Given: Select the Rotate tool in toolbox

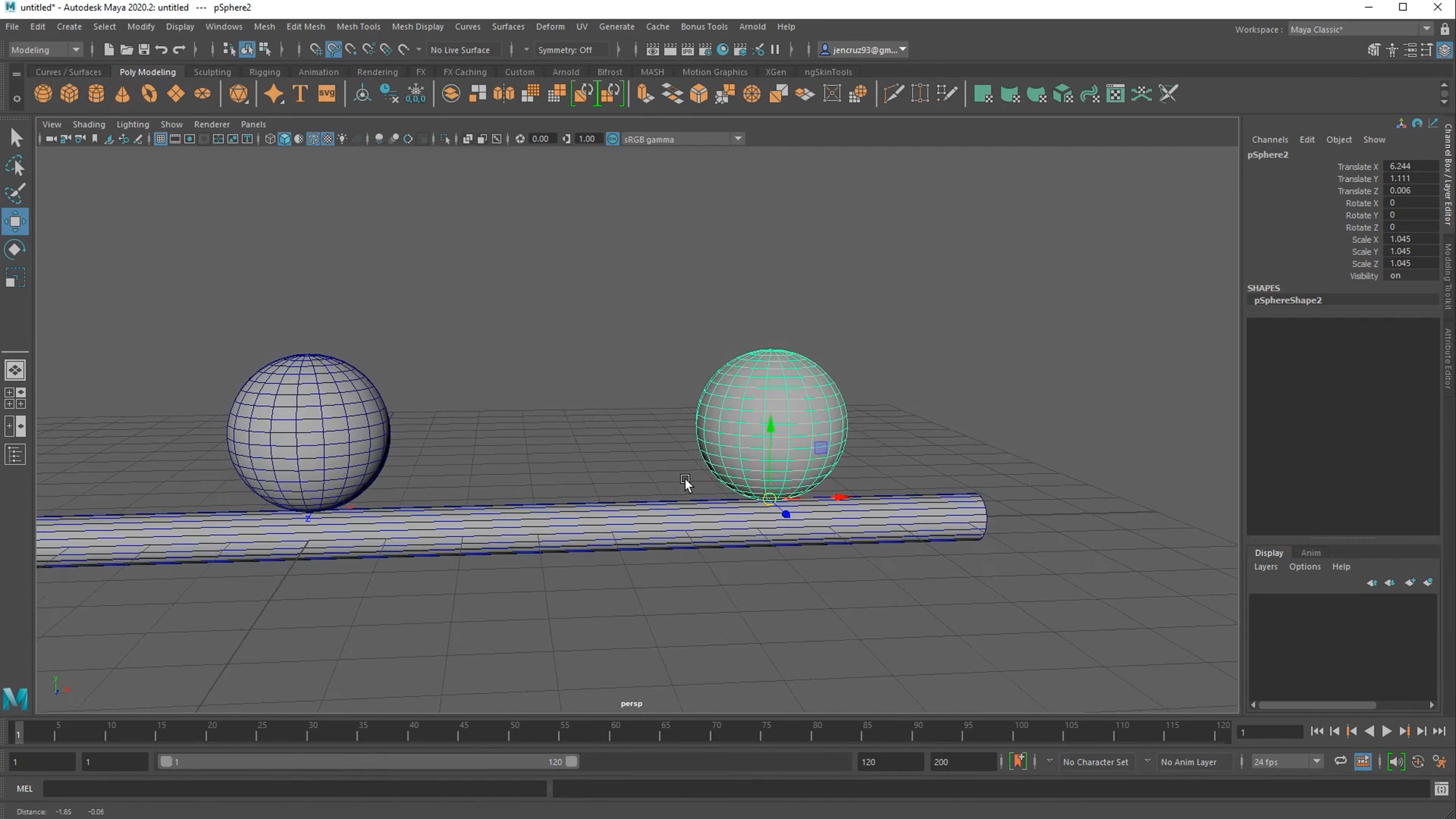Looking at the screenshot, I should 15,249.
